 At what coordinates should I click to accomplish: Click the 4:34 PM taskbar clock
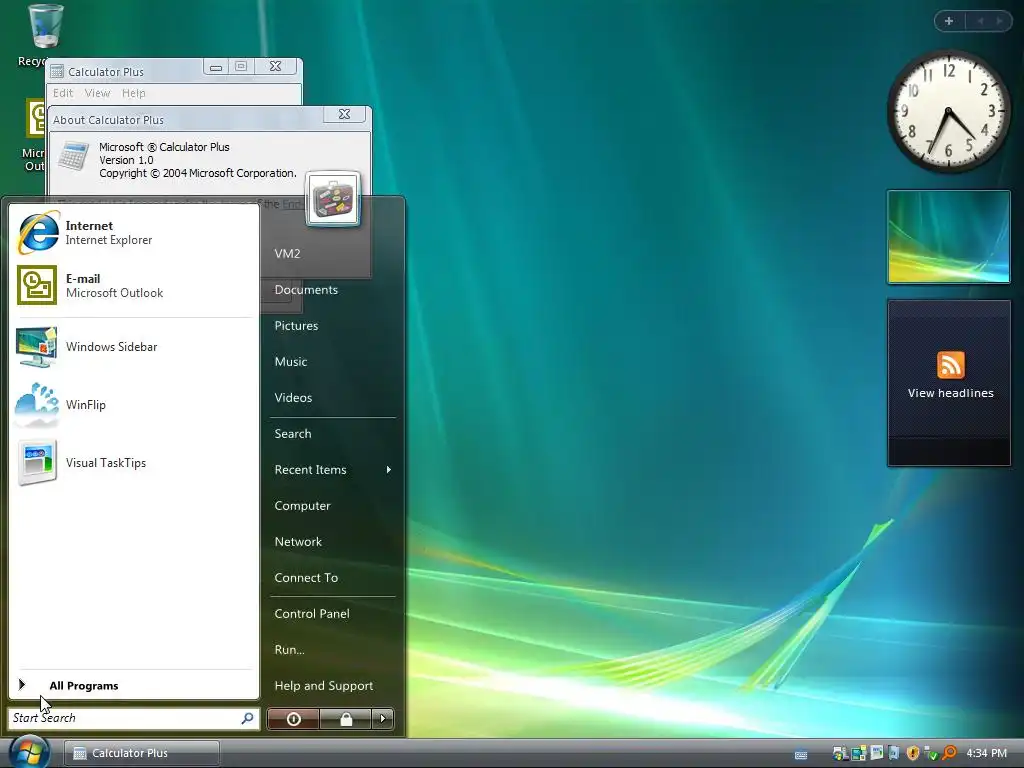pyautogui.click(x=986, y=753)
